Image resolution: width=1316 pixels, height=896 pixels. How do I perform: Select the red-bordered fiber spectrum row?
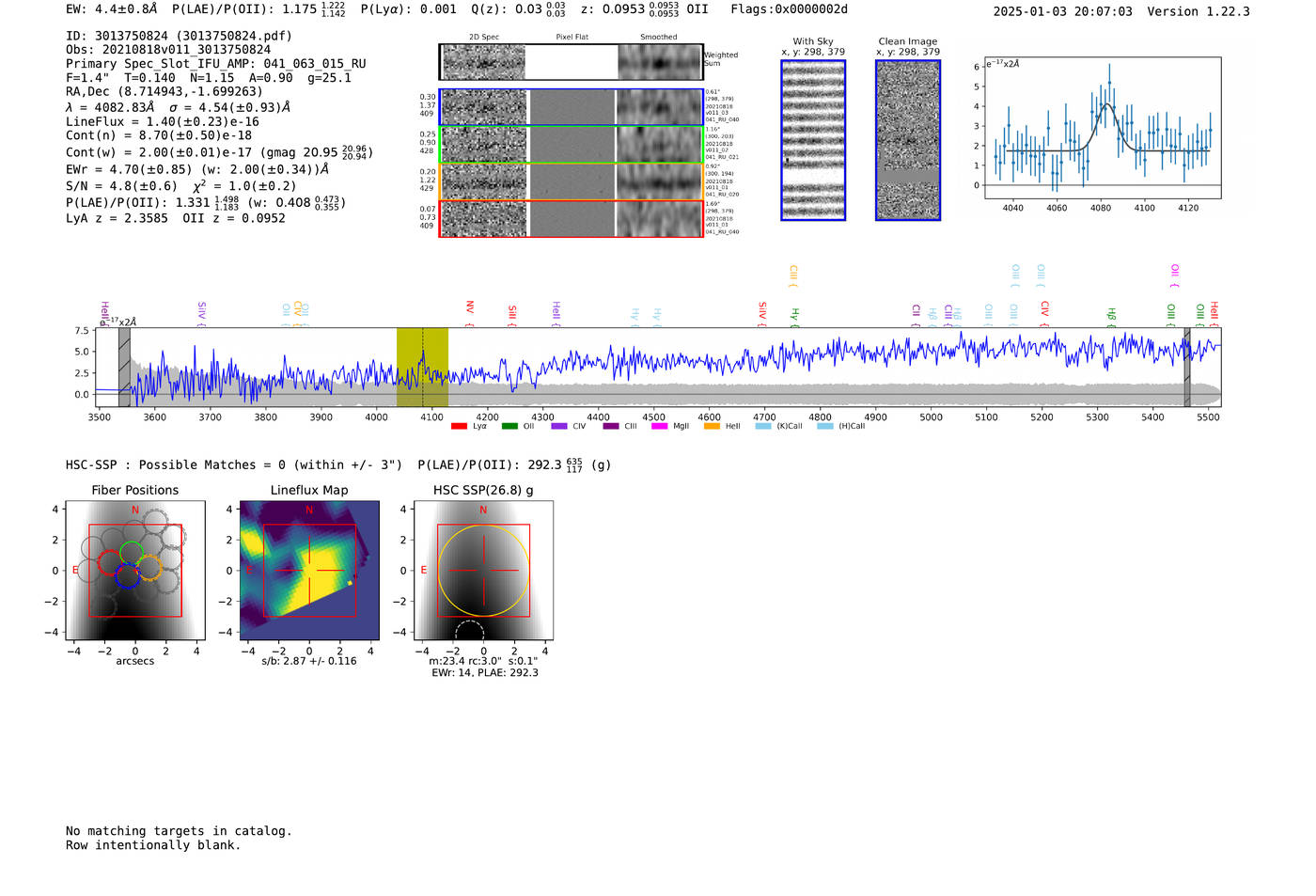(571, 218)
